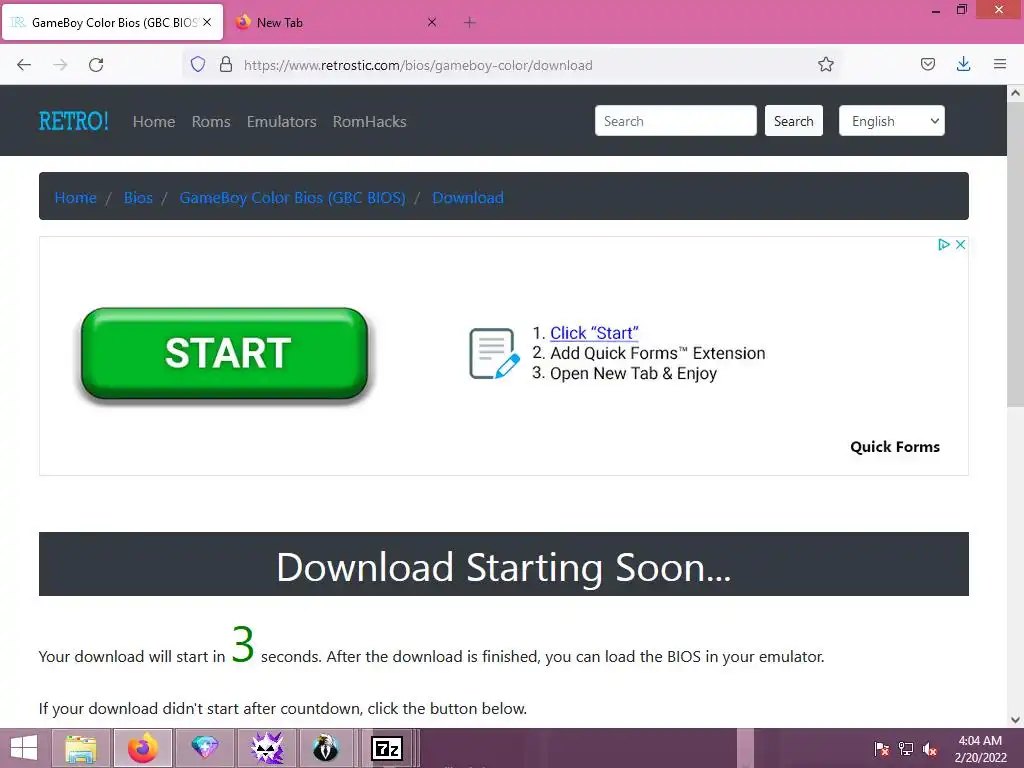
Task: Save page to Pocket
Action: [x=928, y=64]
